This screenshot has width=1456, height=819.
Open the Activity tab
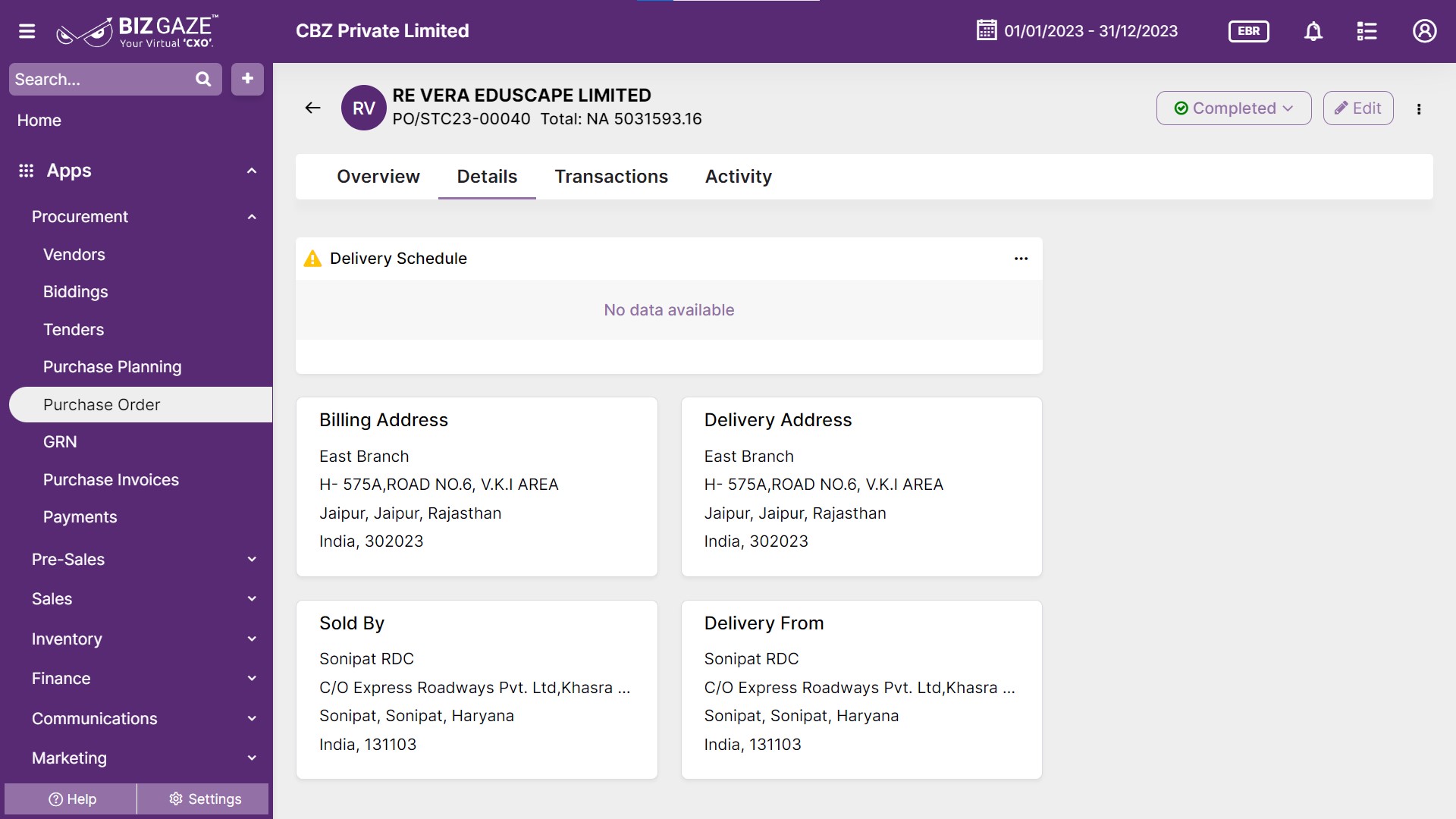point(739,177)
